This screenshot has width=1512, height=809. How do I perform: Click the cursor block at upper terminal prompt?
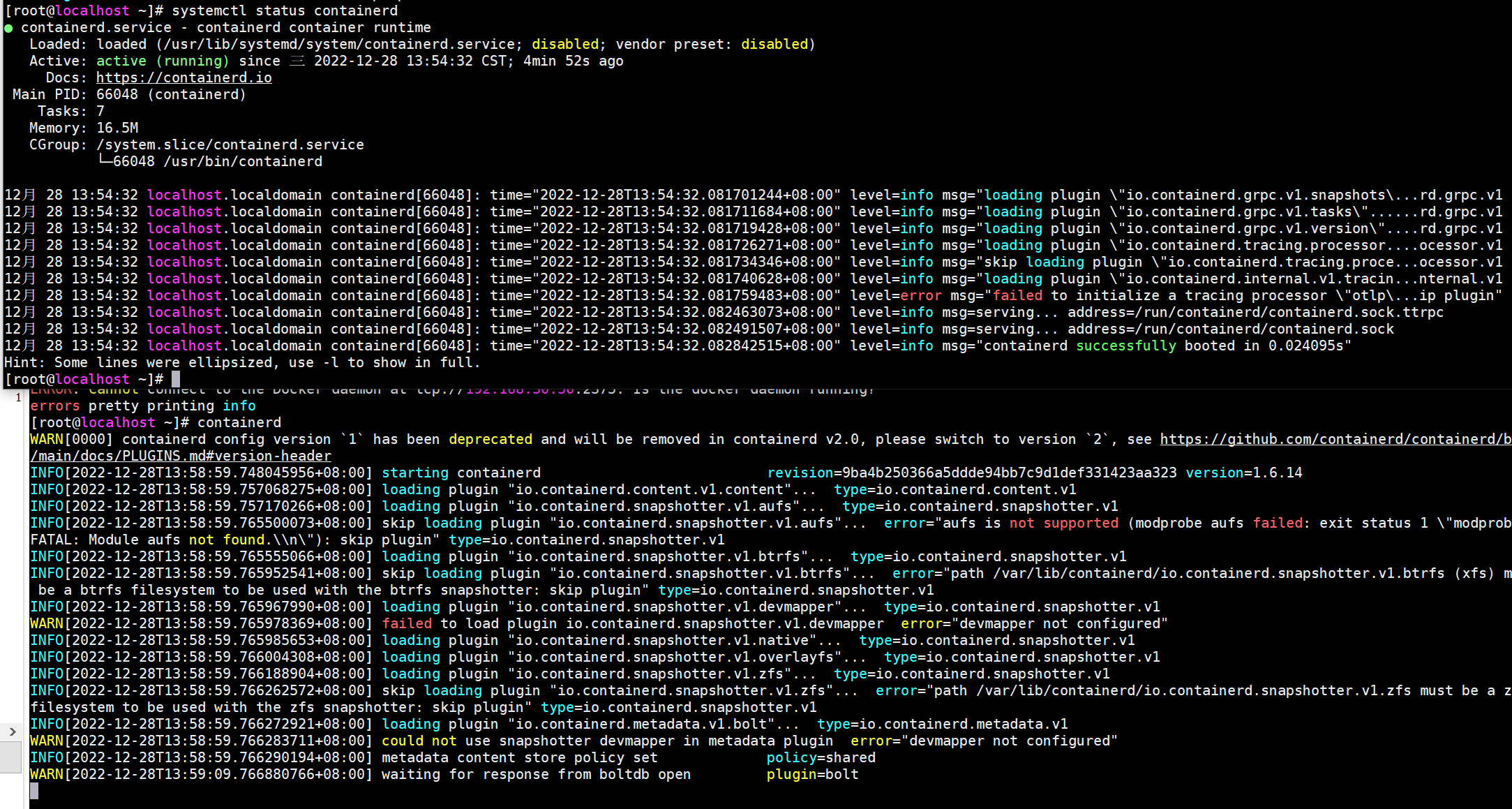pyautogui.click(x=176, y=379)
